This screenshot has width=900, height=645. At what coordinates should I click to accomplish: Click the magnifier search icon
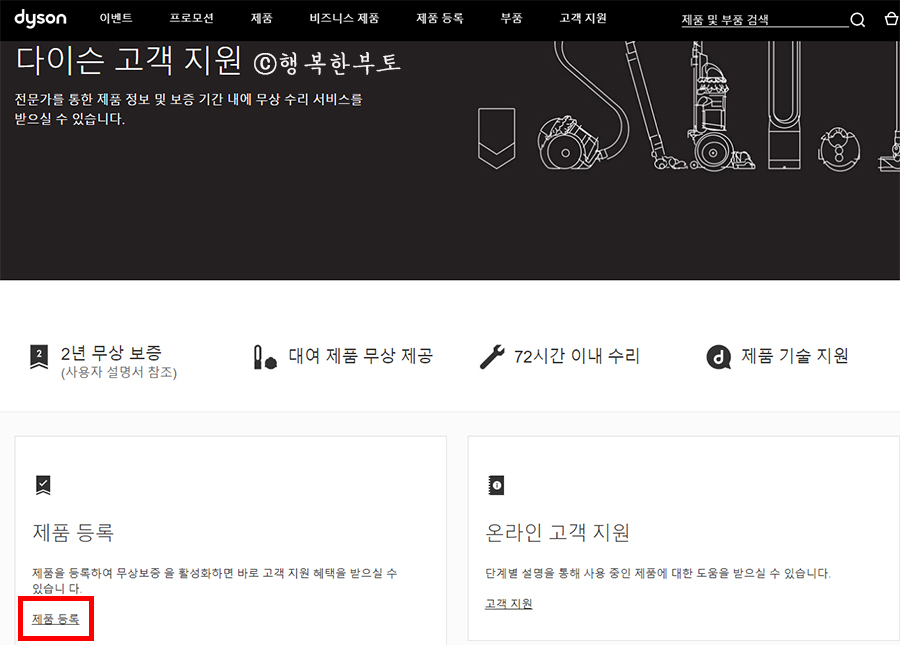click(x=858, y=20)
